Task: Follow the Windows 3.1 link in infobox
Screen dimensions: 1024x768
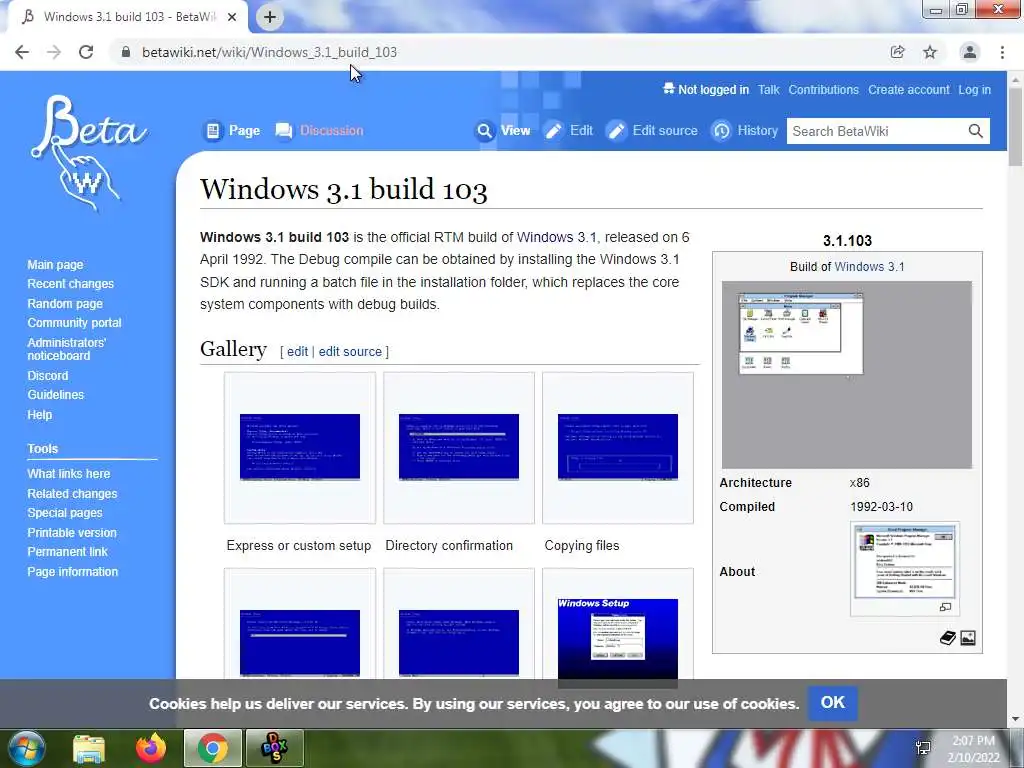Action: 869,266
